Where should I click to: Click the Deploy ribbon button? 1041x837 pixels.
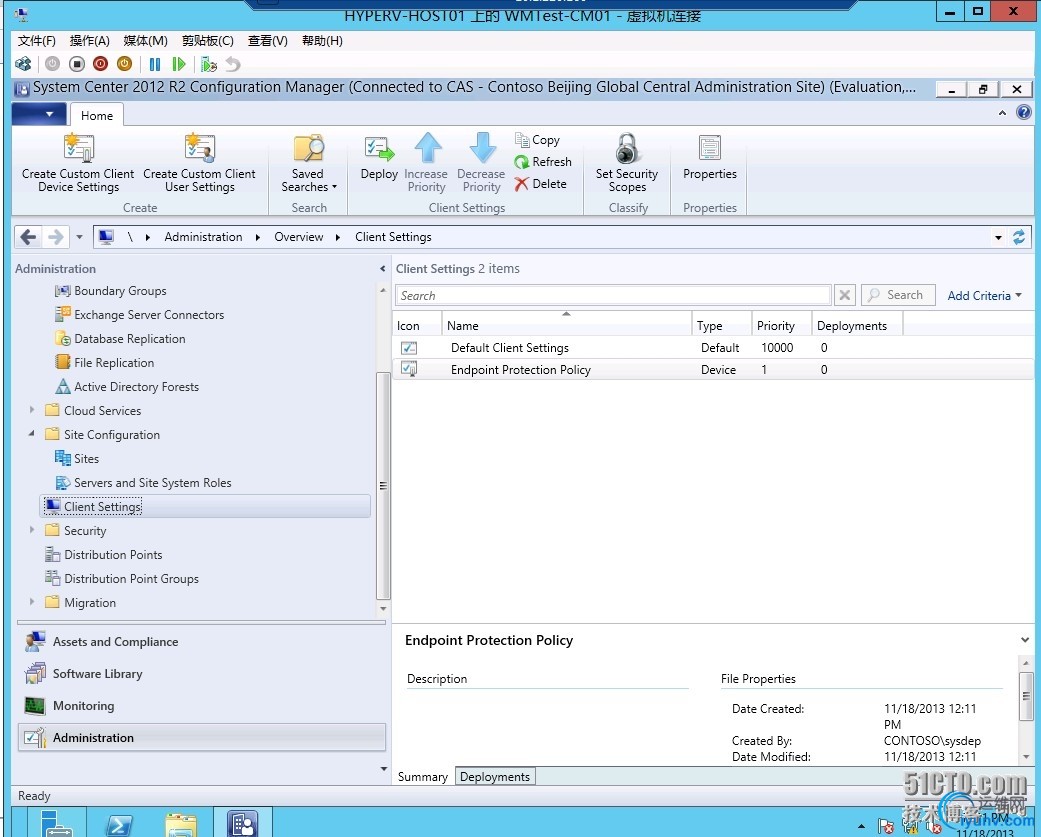tap(379, 158)
